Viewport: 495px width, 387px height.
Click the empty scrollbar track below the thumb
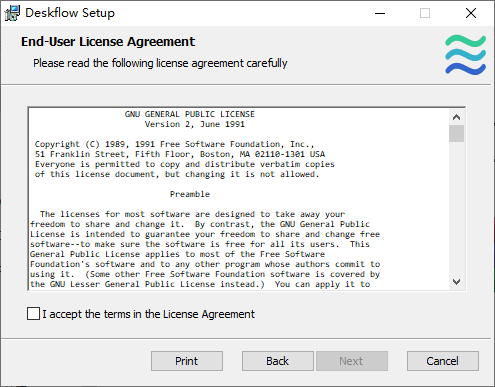[456, 208]
